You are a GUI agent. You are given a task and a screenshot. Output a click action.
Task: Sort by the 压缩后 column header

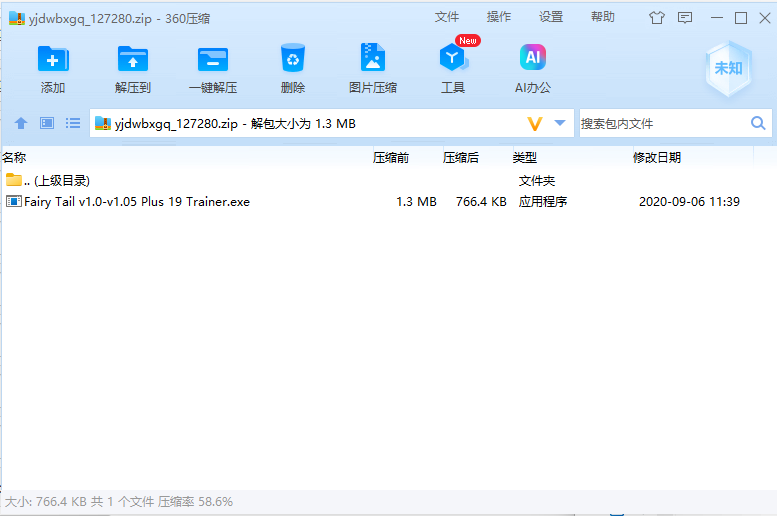(x=477, y=158)
